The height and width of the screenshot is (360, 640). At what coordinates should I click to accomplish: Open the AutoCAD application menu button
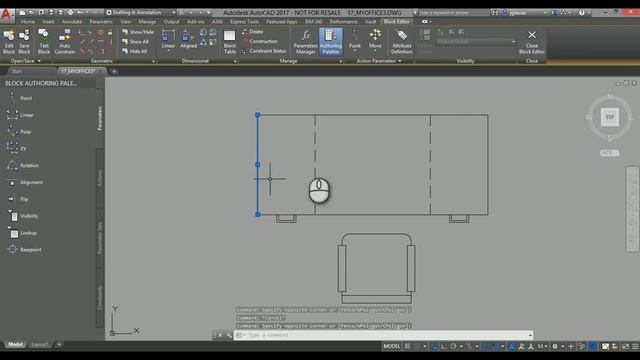[x=7, y=15]
